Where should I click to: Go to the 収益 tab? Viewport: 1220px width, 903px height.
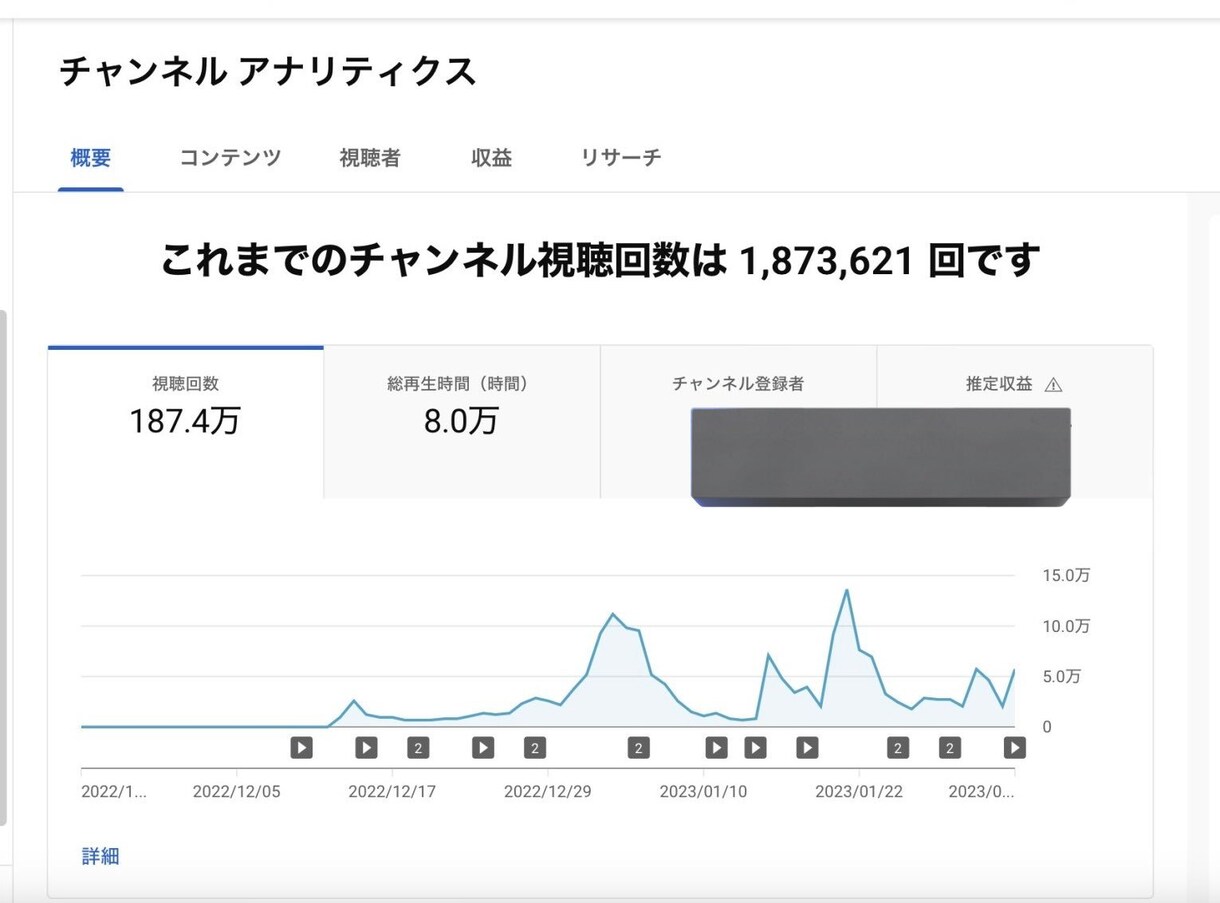tap(491, 158)
